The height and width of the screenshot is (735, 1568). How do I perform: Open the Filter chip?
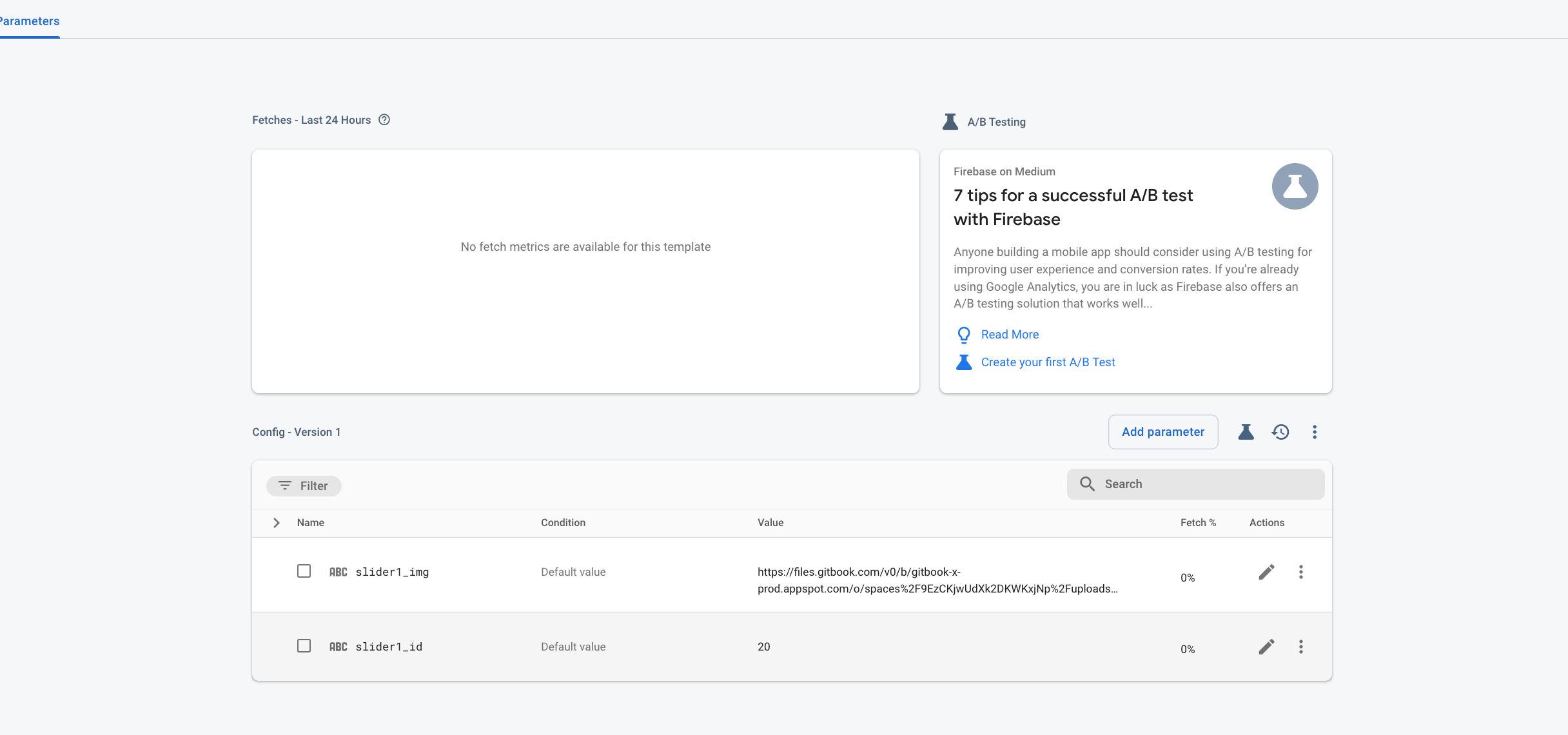[304, 486]
